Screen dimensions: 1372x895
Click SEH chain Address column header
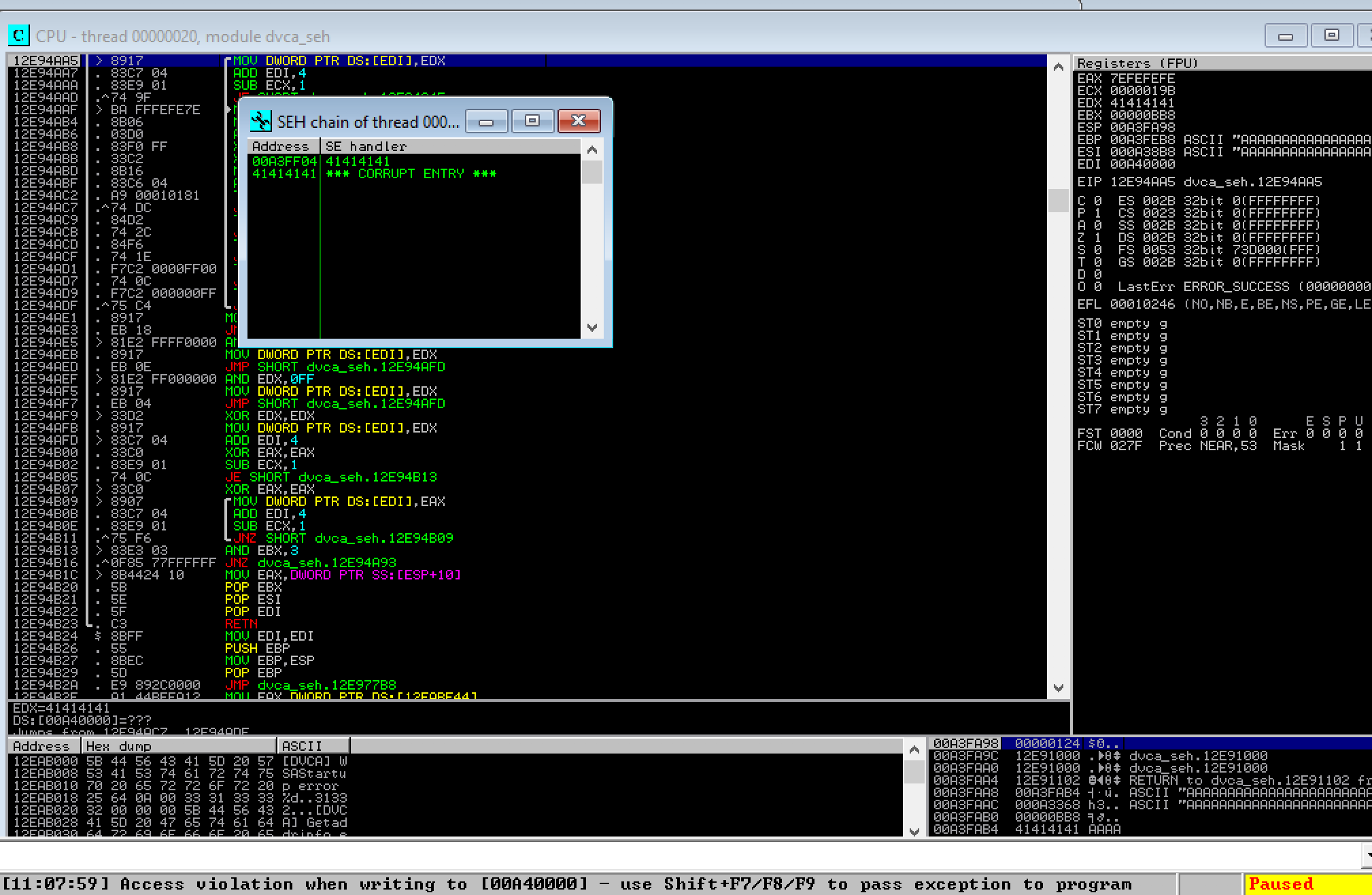pos(284,146)
